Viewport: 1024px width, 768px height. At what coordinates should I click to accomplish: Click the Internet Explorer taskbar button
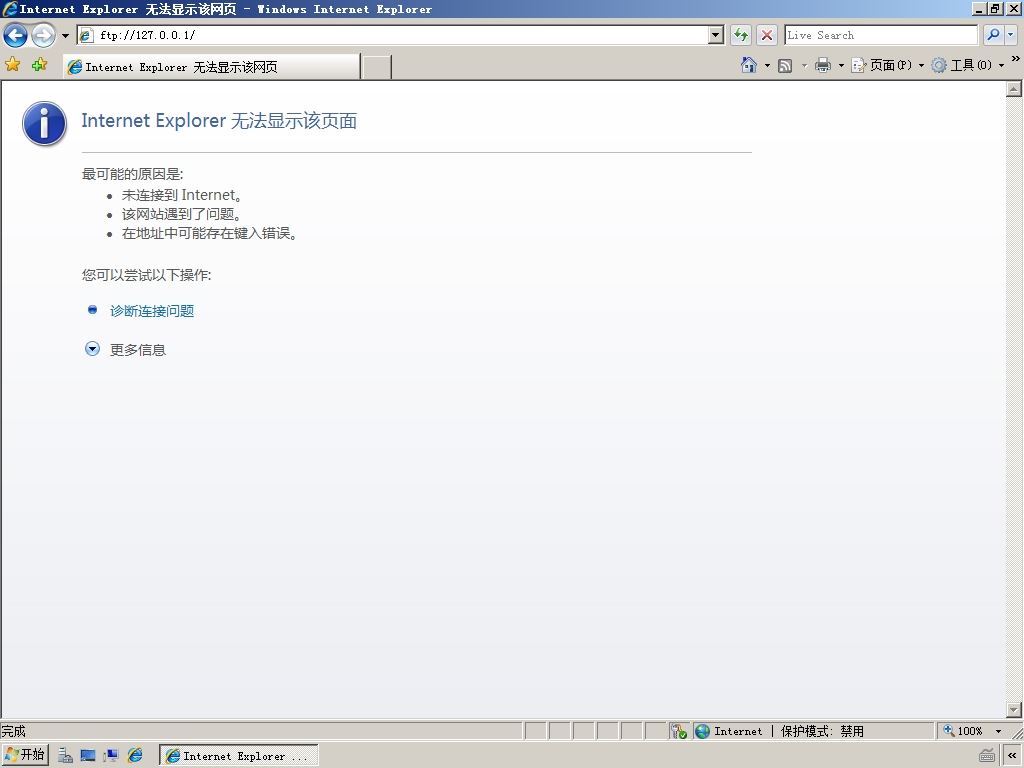[x=238, y=756]
